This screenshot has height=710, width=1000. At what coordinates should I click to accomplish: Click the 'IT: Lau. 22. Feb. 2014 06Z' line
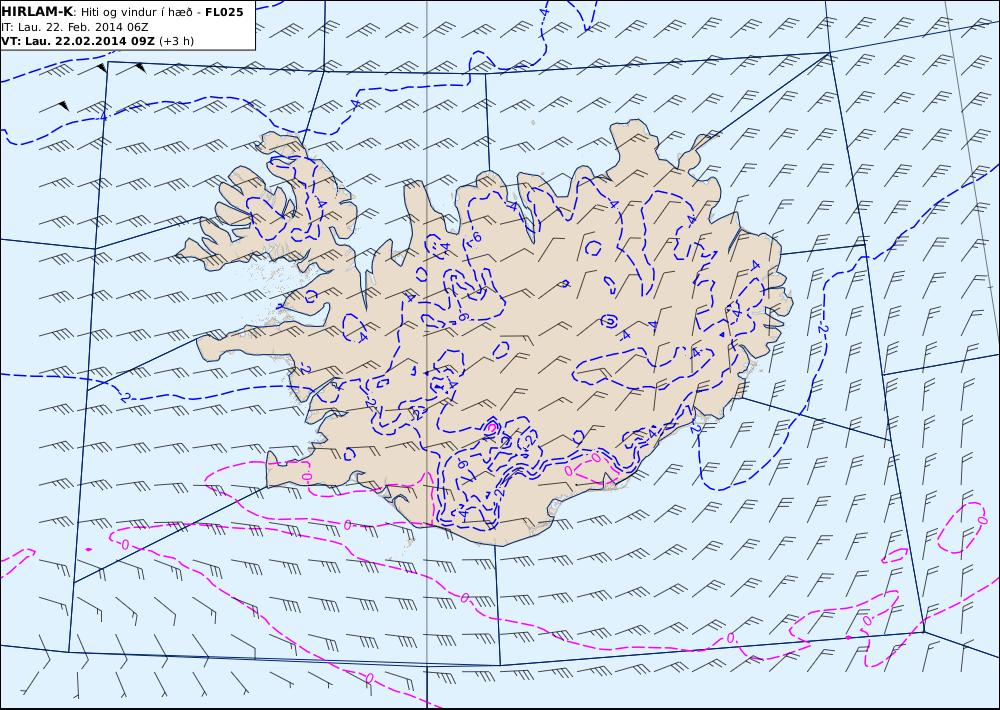pos(75,27)
